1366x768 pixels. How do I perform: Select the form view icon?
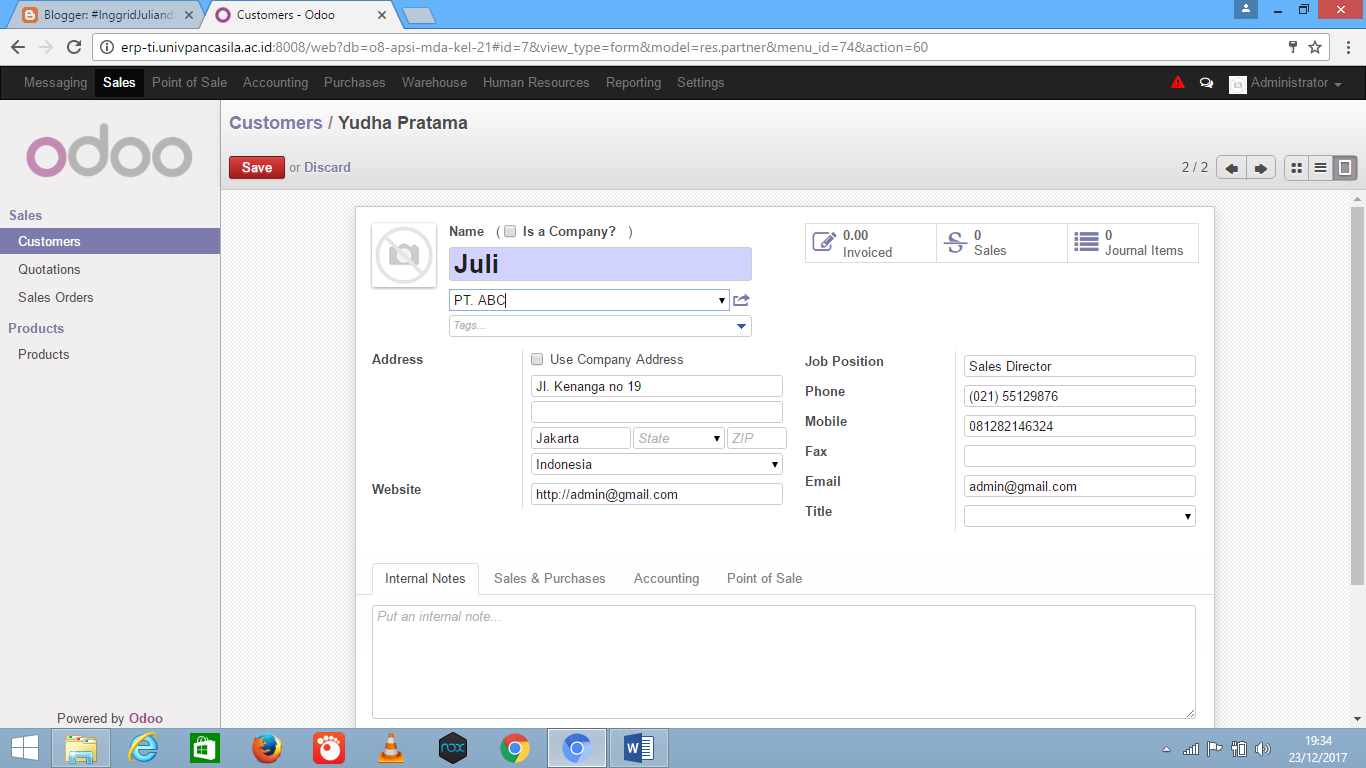(x=1341, y=168)
